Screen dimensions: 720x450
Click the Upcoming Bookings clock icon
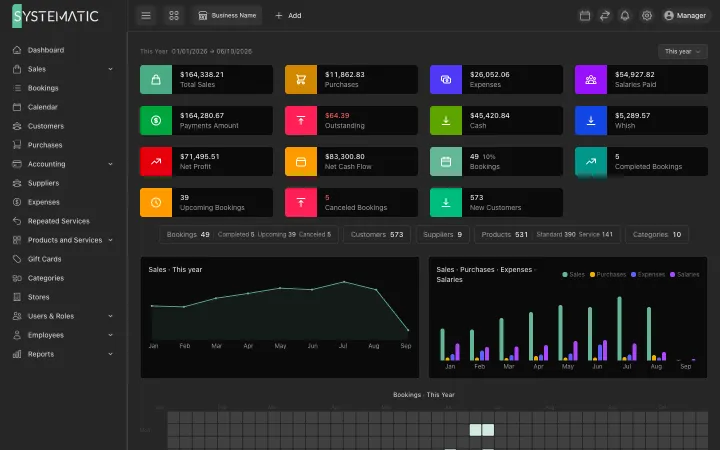[156, 202]
